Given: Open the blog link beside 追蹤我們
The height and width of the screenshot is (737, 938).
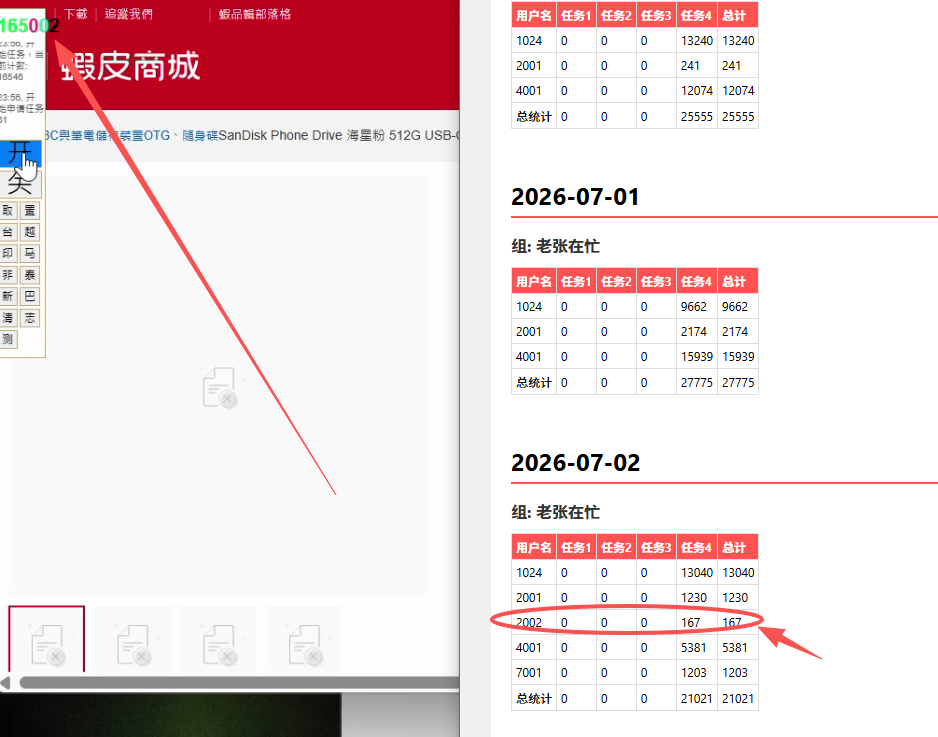Looking at the screenshot, I should pos(255,14).
